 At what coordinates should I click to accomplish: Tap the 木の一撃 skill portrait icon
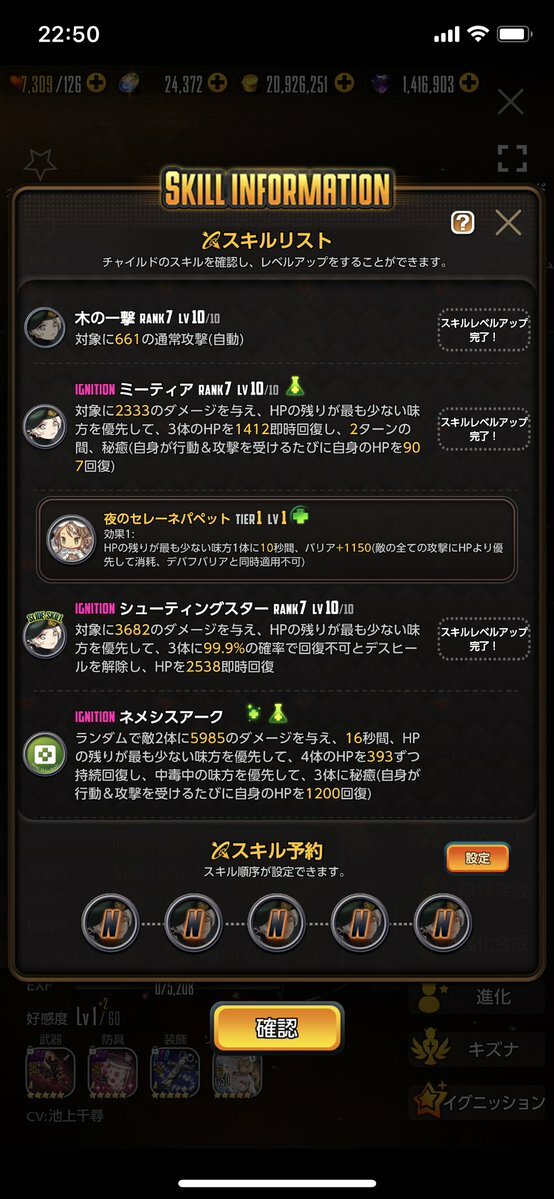coord(44,327)
